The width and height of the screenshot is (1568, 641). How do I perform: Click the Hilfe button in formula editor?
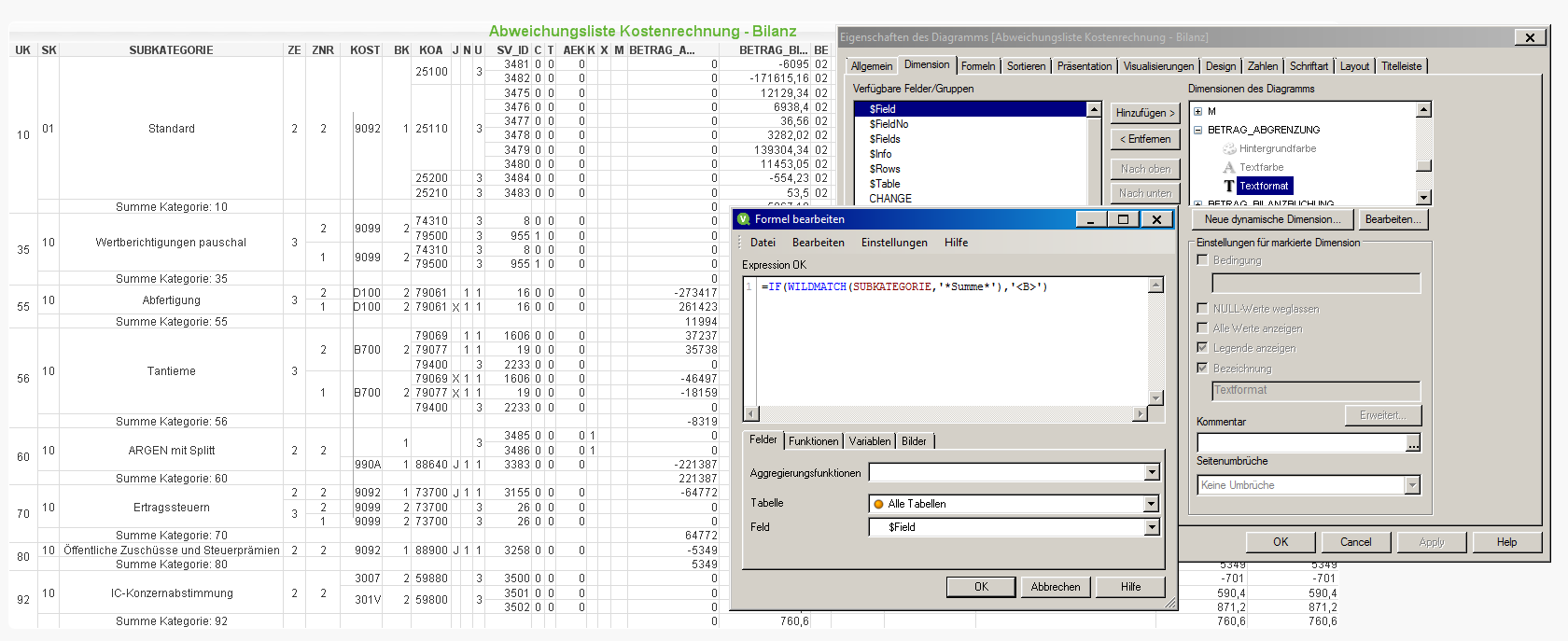coord(1130,587)
